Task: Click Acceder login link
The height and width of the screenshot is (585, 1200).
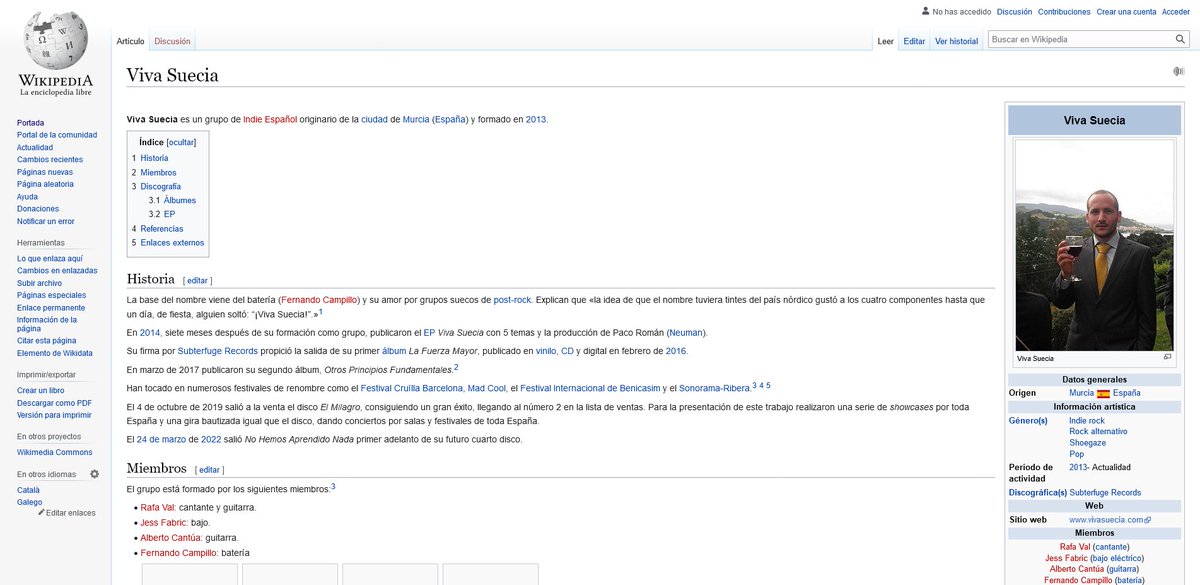Action: (x=1176, y=12)
